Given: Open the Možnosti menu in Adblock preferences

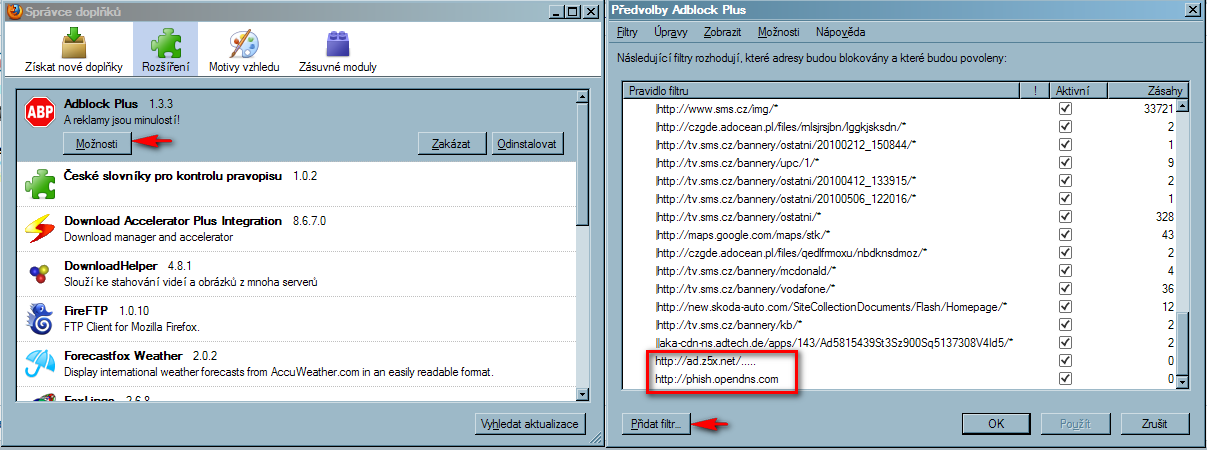Looking at the screenshot, I should [778, 32].
